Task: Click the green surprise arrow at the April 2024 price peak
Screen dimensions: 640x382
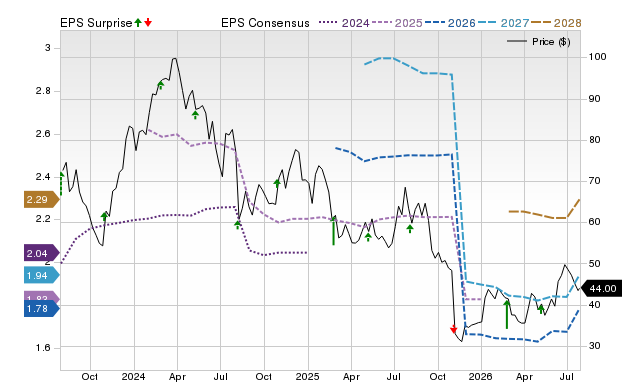Action: [160, 85]
